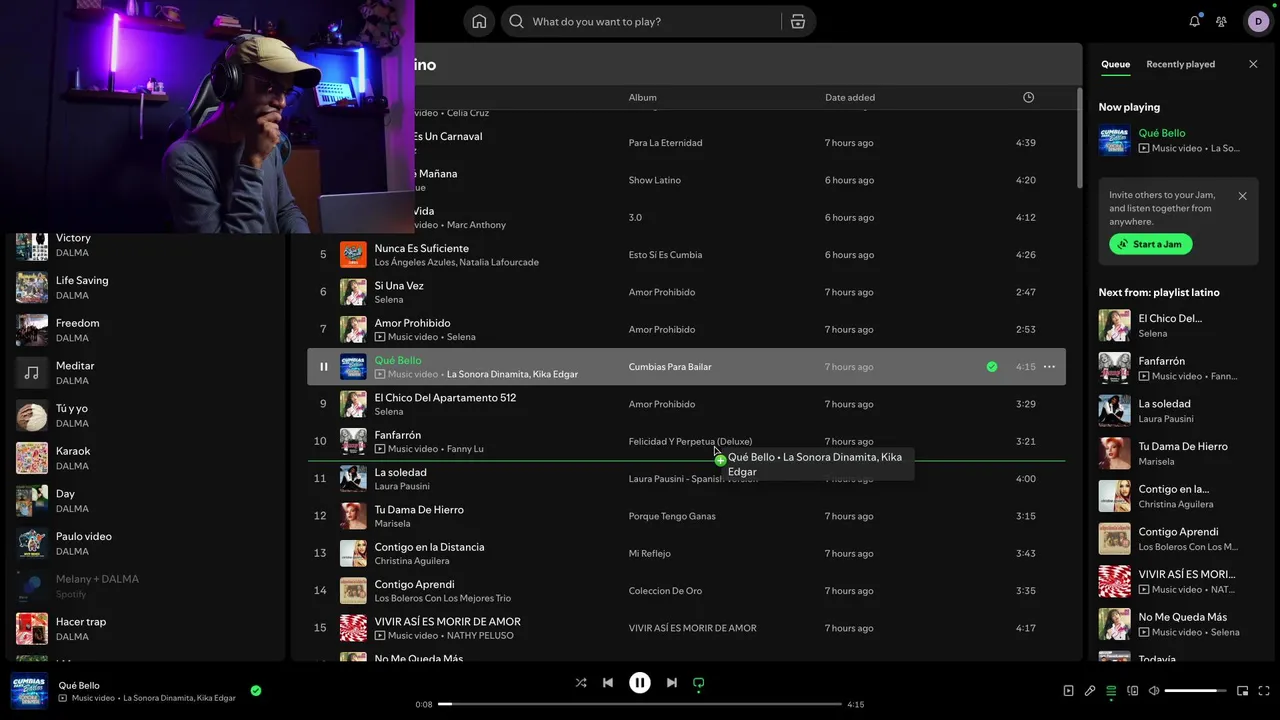Open Marc Anthony artist link
Viewport: 1280px width, 720px height.
click(x=476, y=225)
